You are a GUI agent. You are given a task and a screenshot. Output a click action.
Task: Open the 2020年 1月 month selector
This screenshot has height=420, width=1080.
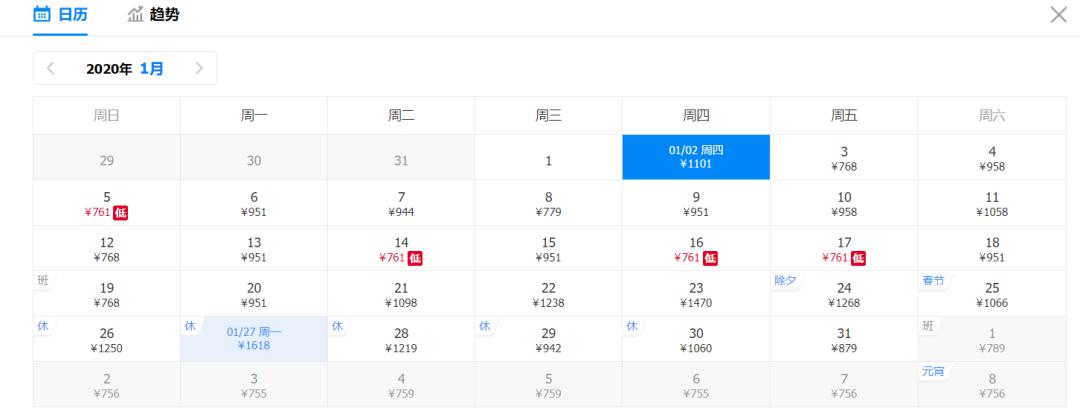pos(125,69)
